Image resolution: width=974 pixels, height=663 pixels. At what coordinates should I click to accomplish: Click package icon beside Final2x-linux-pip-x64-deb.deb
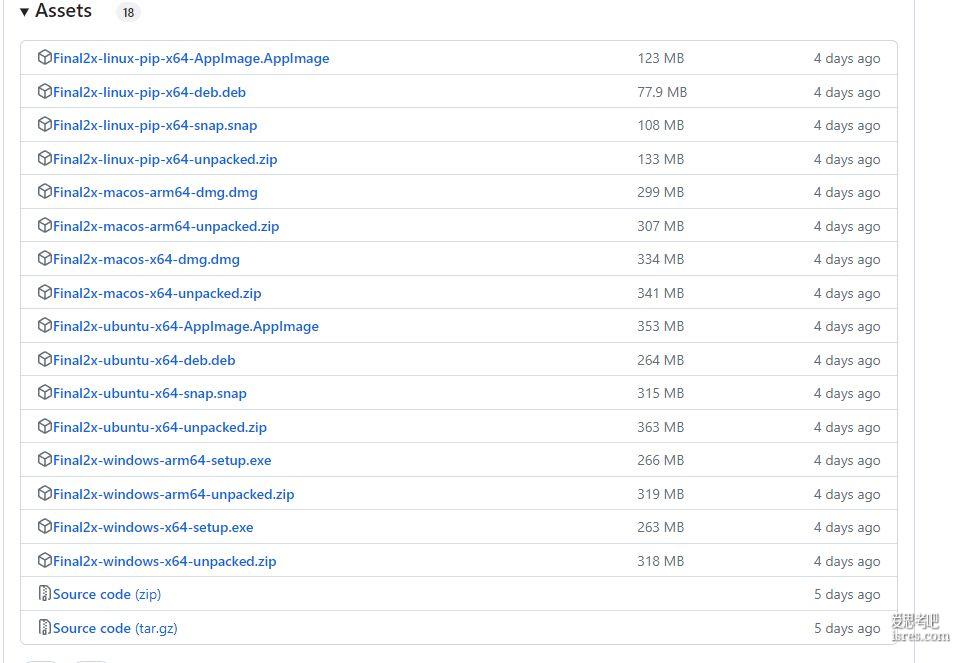pyautogui.click(x=45, y=91)
